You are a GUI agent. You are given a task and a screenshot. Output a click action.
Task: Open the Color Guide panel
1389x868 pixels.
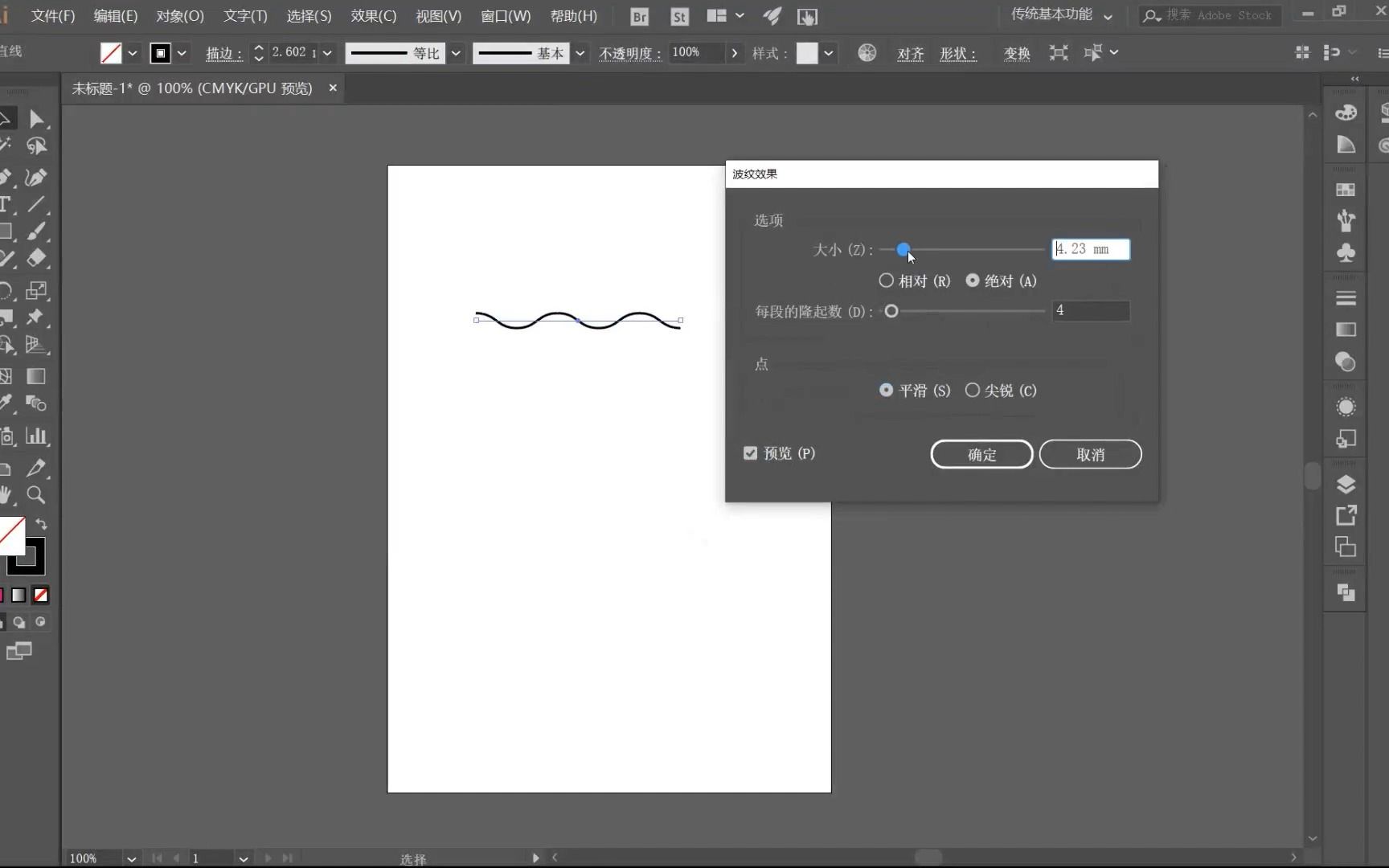pyautogui.click(x=1346, y=145)
